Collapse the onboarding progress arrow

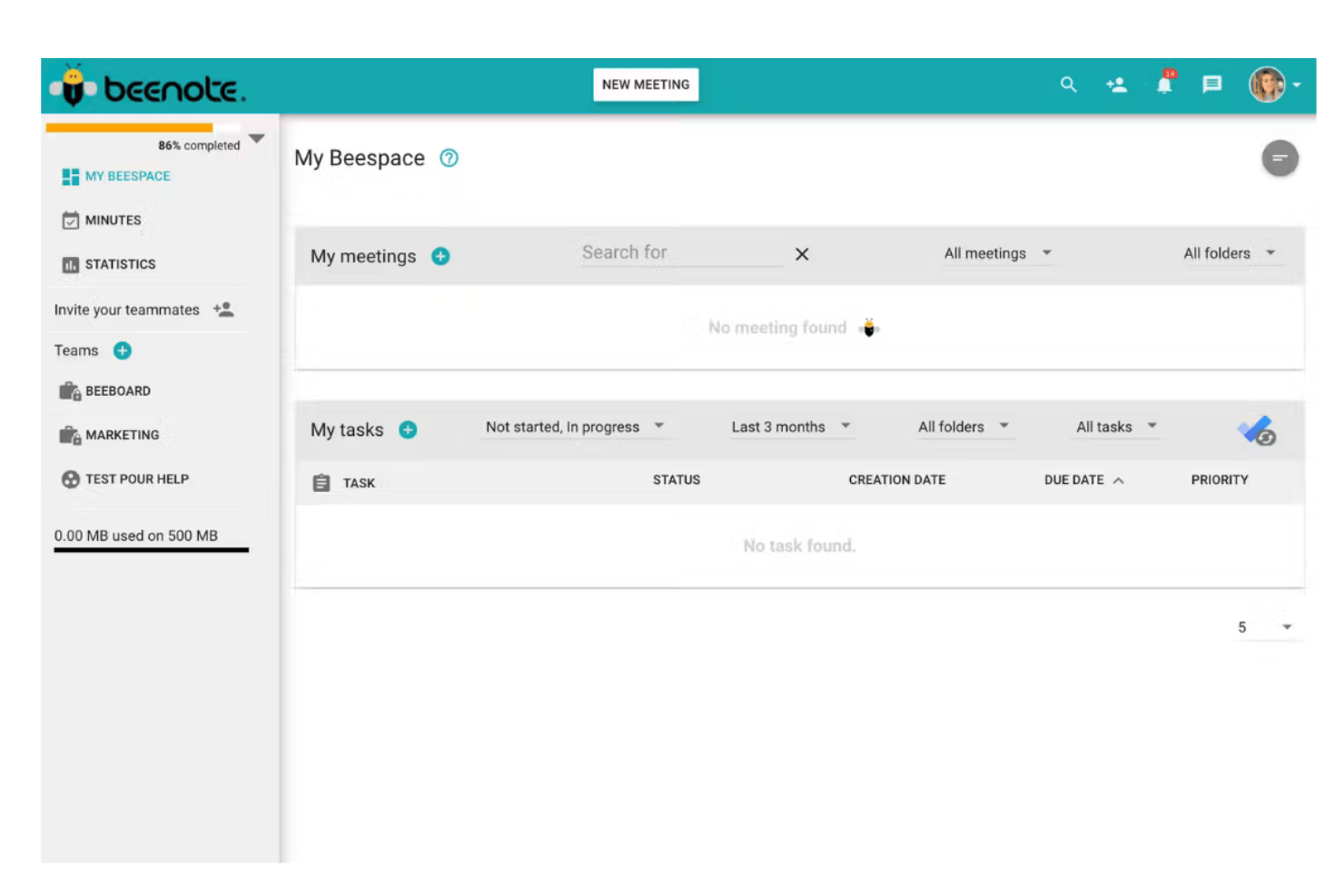coord(257,139)
